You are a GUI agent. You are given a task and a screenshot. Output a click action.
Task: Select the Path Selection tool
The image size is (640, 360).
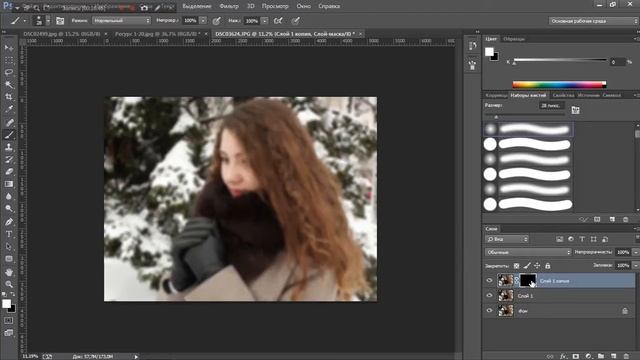point(9,247)
